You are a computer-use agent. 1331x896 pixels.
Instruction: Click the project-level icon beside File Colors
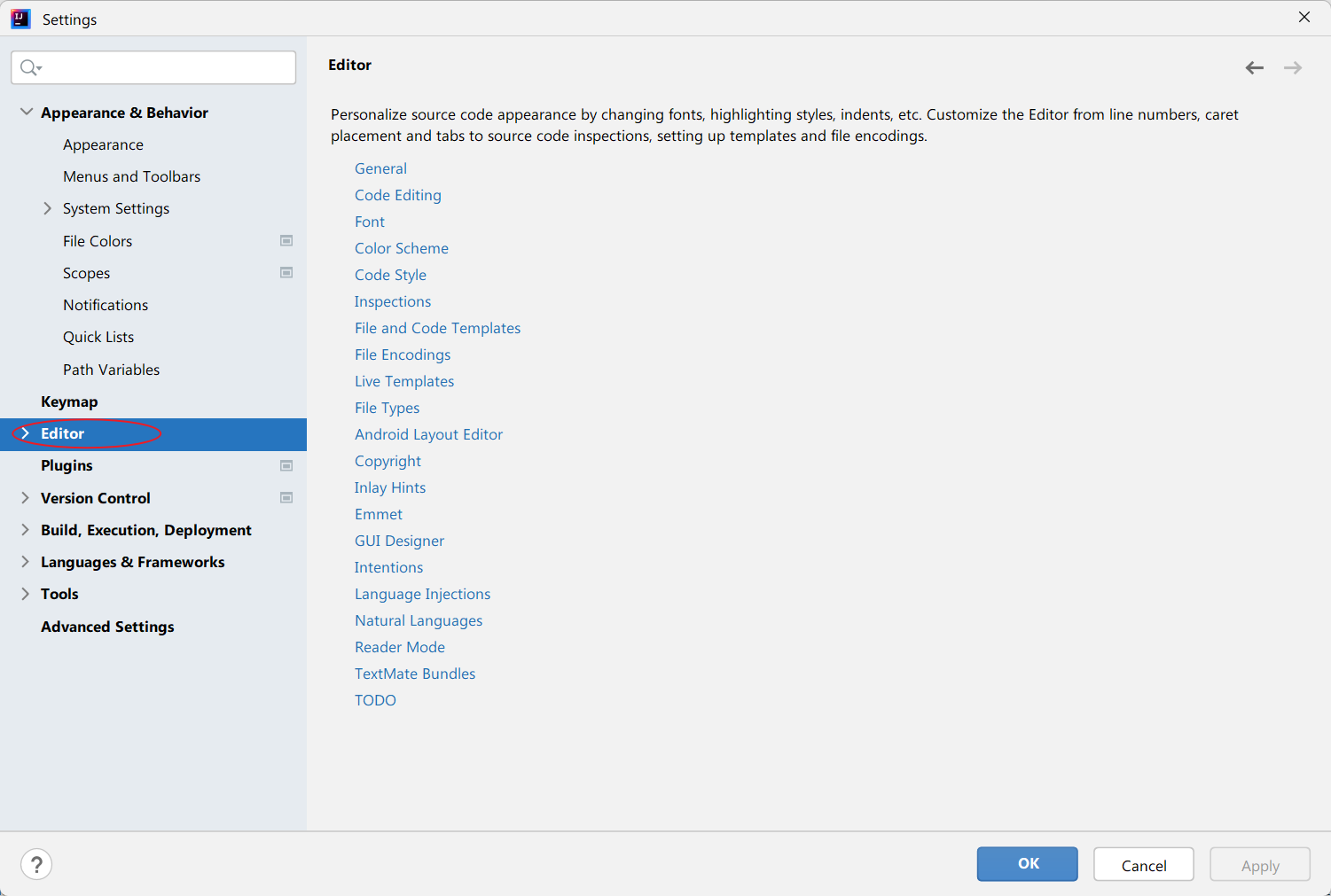tap(286, 241)
